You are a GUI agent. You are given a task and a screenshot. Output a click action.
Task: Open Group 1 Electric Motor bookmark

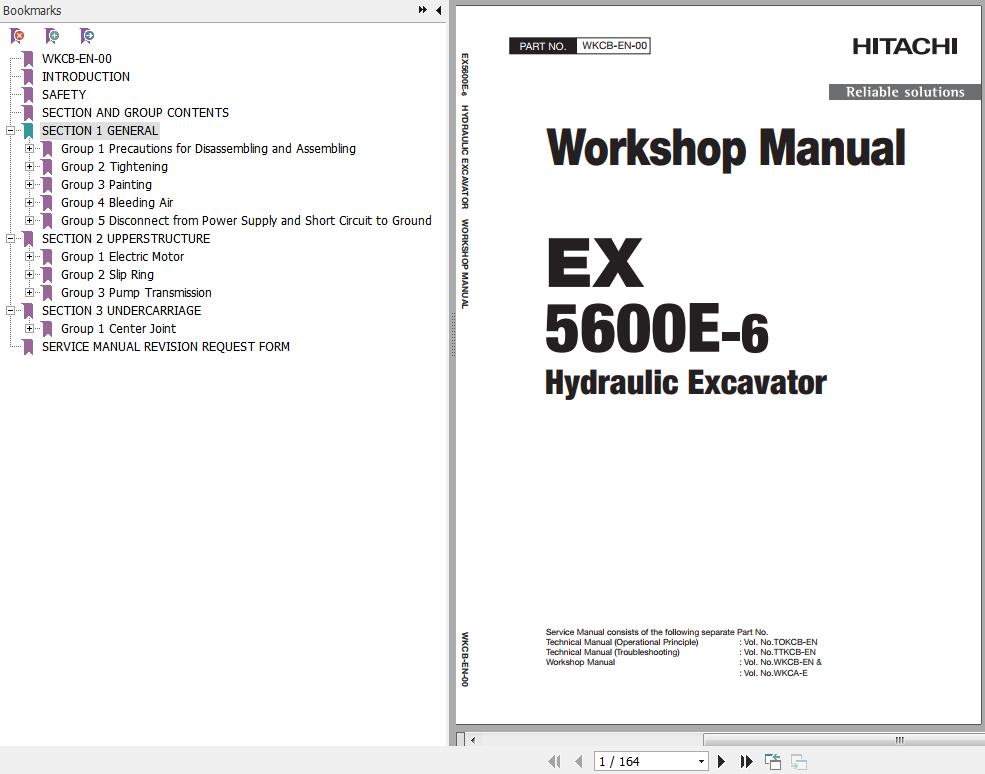[122, 256]
